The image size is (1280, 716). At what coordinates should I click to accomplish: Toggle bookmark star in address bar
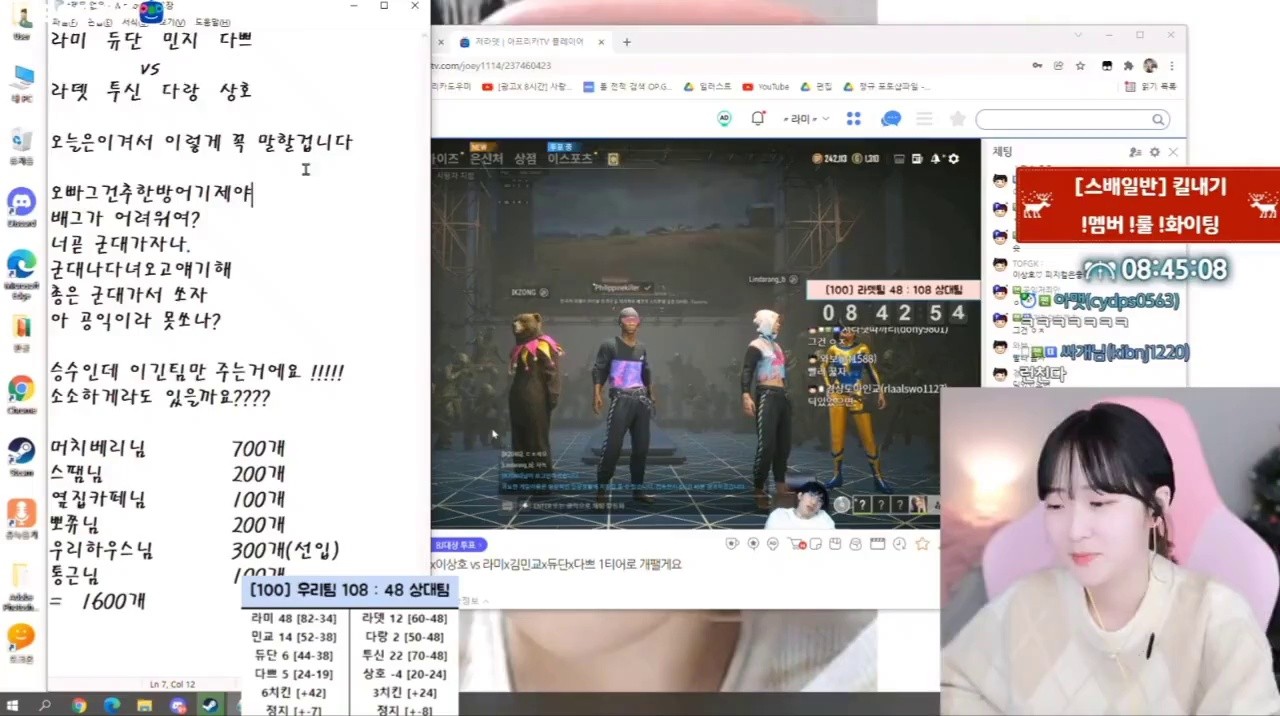1080,66
